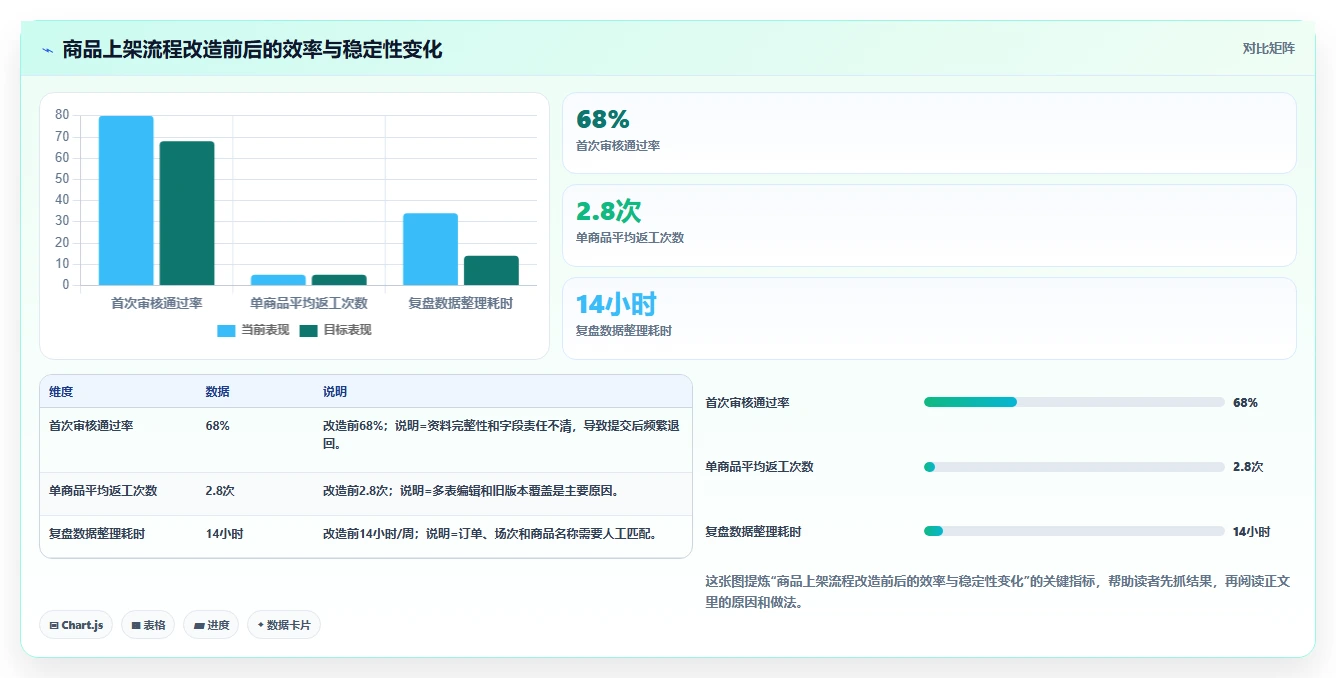Image resolution: width=1336 pixels, height=678 pixels.
Task: Click the 改造前14小时/周 description cell
Action: coord(492,534)
